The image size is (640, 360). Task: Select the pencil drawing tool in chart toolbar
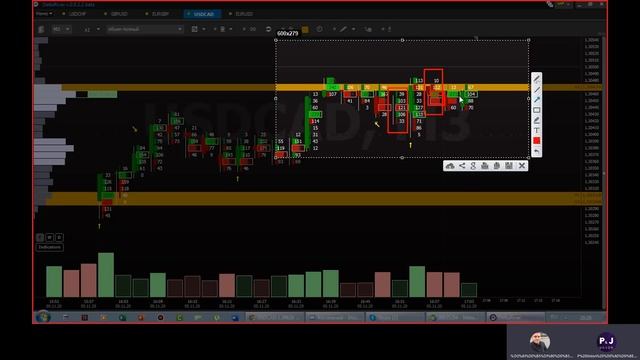[344, 29]
